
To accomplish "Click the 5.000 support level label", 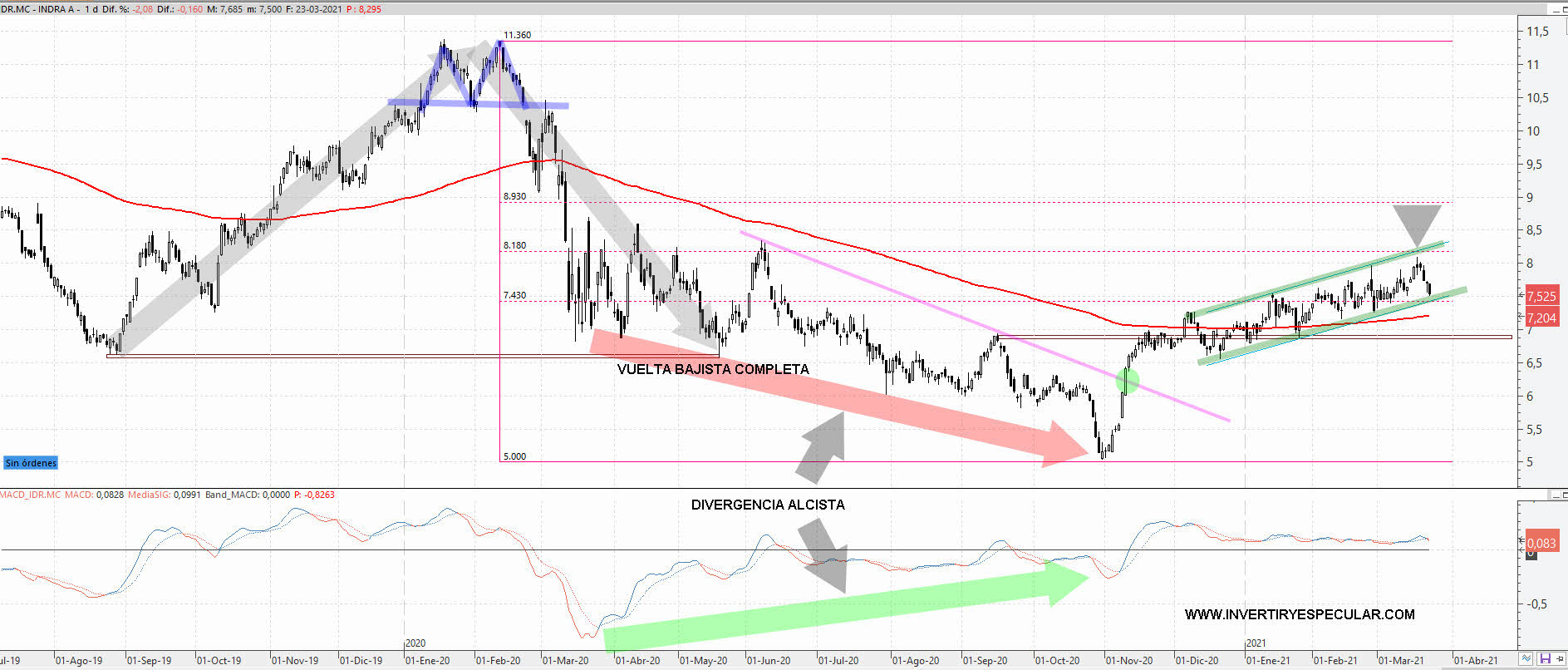I will tap(514, 456).
